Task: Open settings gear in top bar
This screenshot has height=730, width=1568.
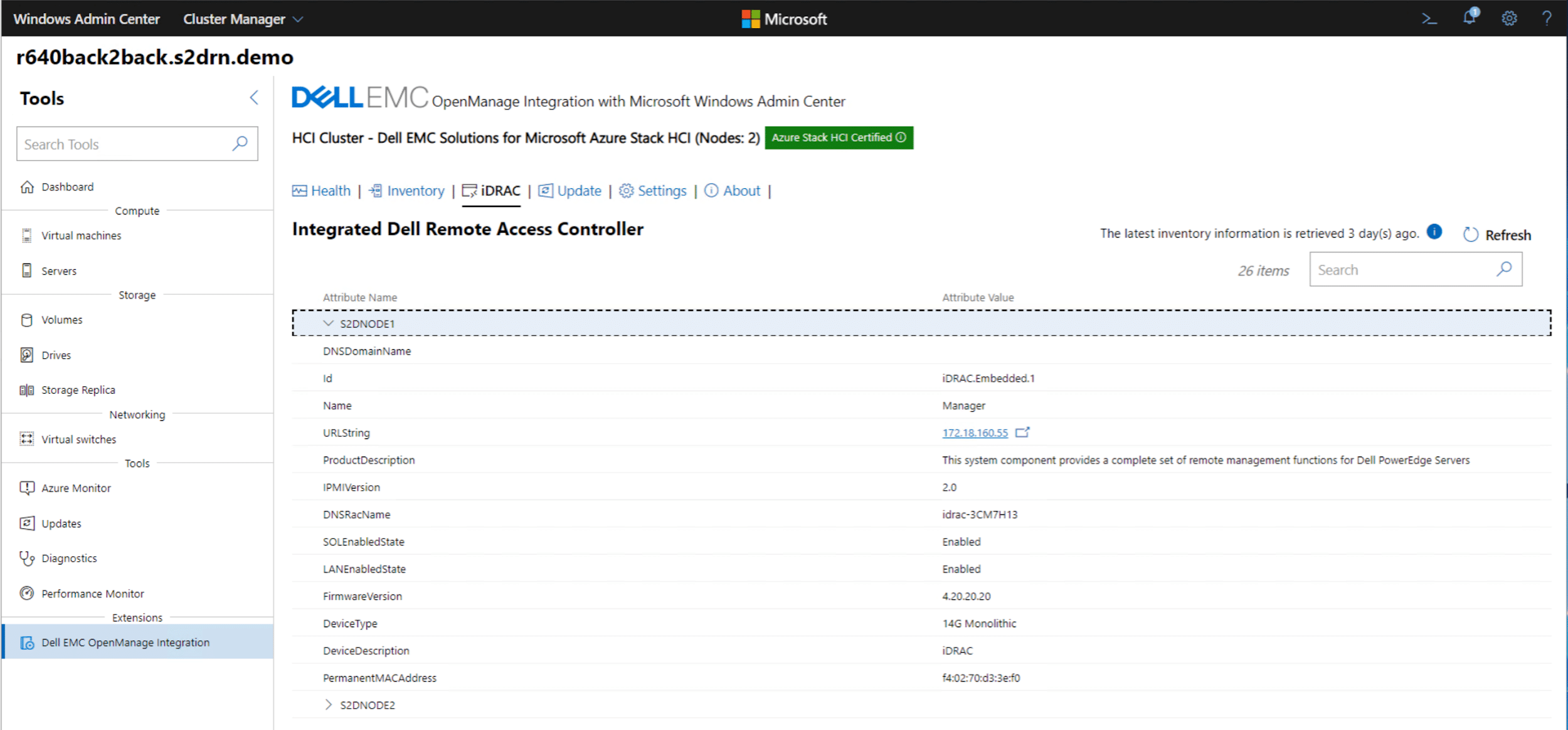Action: point(1509,18)
